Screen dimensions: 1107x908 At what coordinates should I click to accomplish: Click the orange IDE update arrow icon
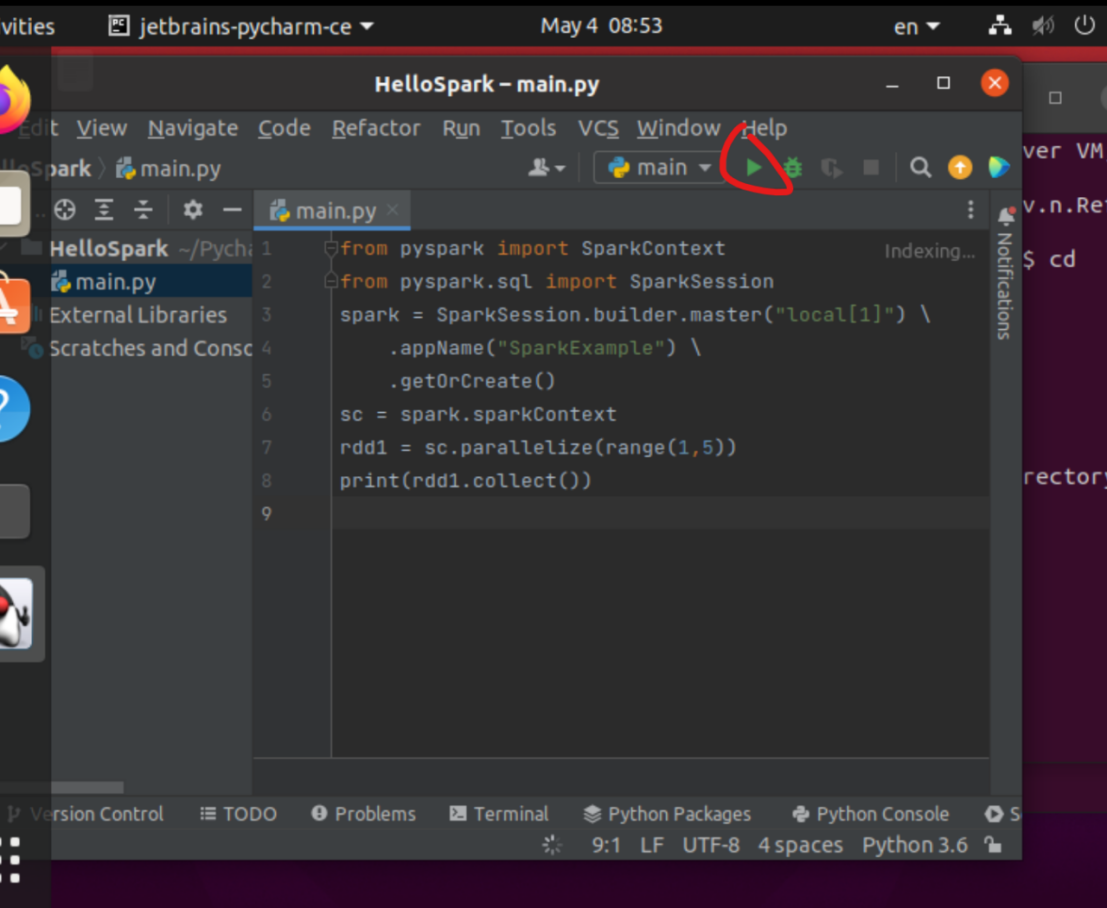959,167
